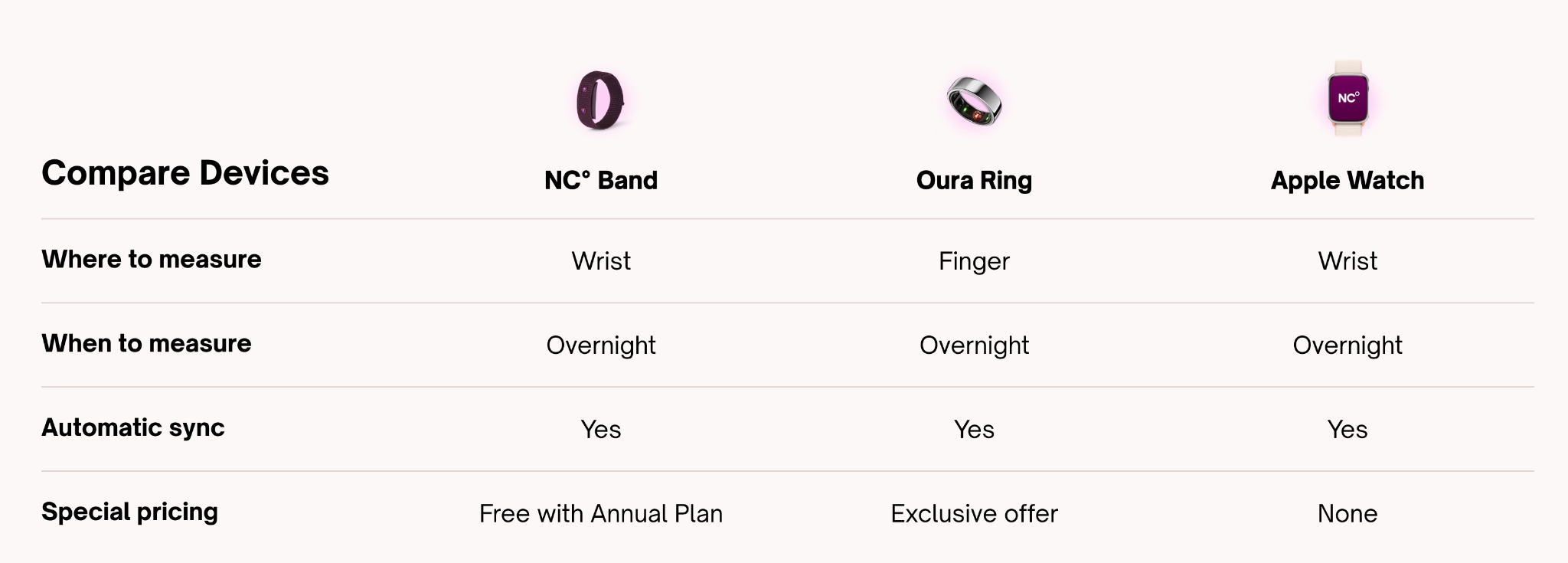Click Yes for Apple Watch automatic sync

coord(1347,429)
